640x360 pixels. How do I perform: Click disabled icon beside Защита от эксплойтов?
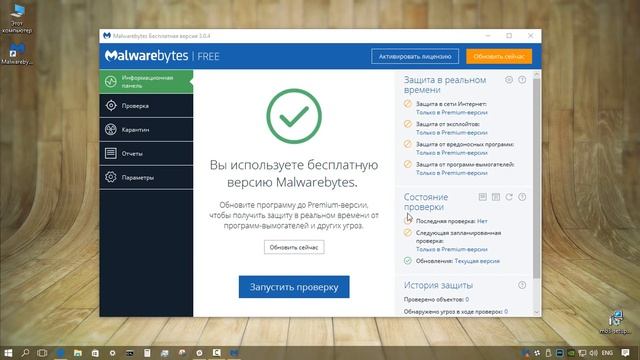pos(408,124)
